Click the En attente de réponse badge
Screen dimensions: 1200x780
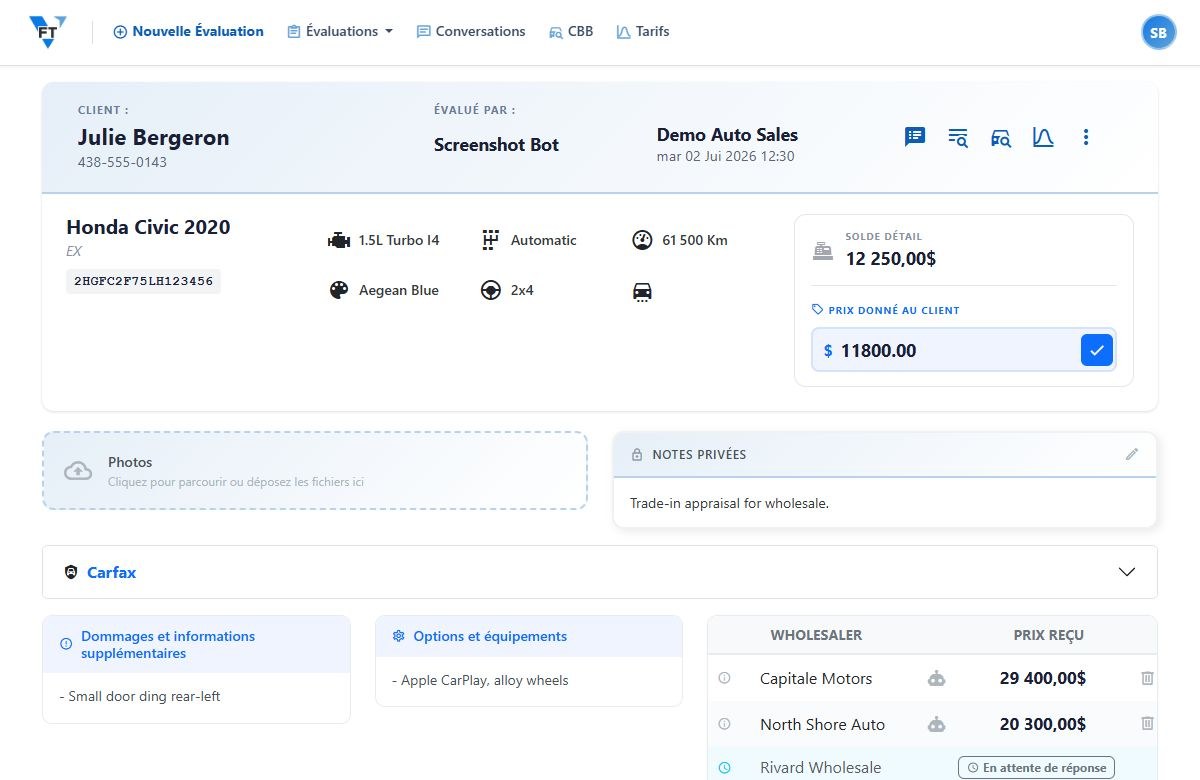point(1037,768)
